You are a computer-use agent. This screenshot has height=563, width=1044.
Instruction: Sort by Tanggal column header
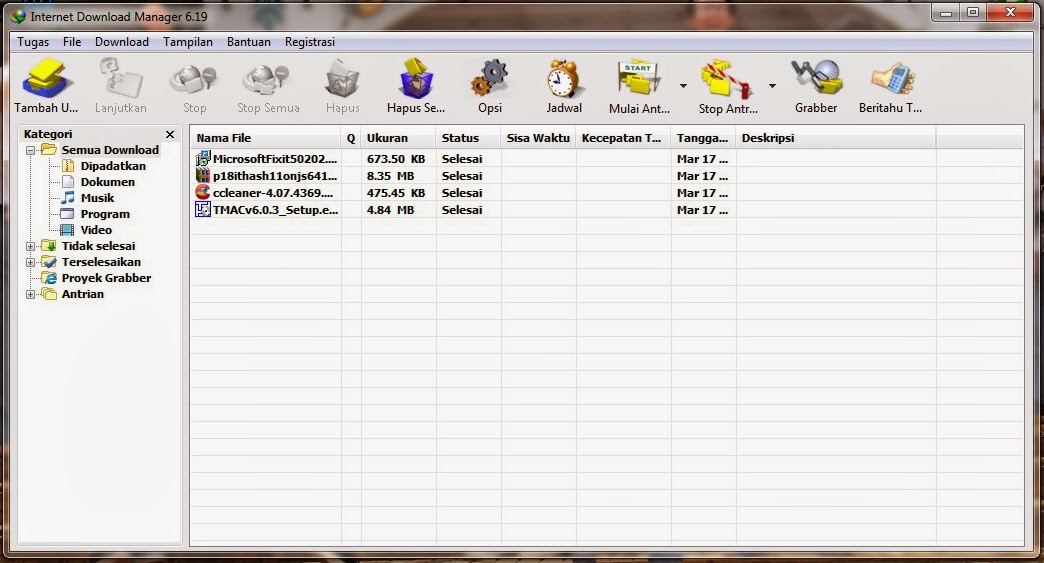pyautogui.click(x=703, y=138)
